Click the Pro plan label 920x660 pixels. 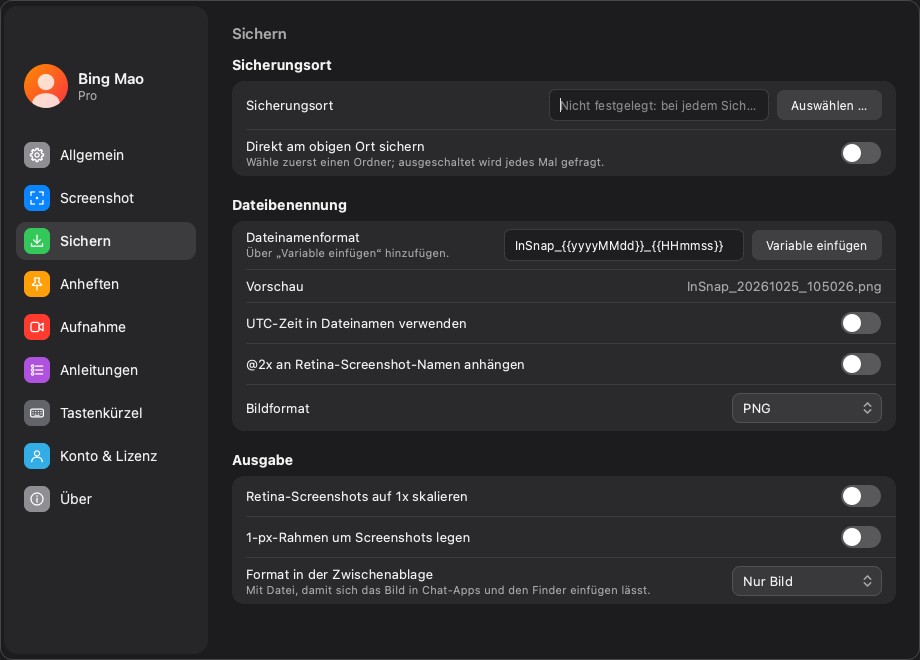[x=87, y=96]
